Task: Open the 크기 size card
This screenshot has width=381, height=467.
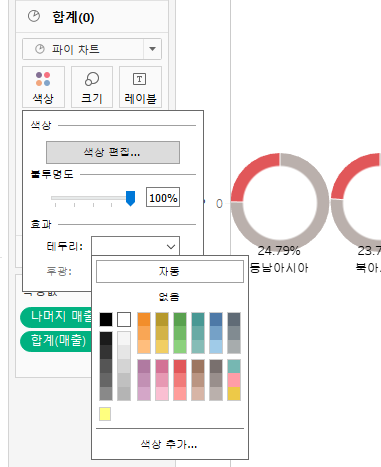Action: [92, 87]
